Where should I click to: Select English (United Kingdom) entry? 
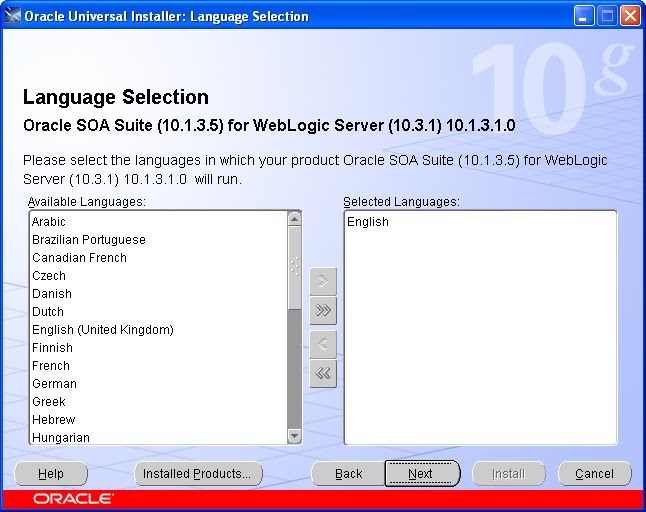pyautogui.click(x=159, y=330)
